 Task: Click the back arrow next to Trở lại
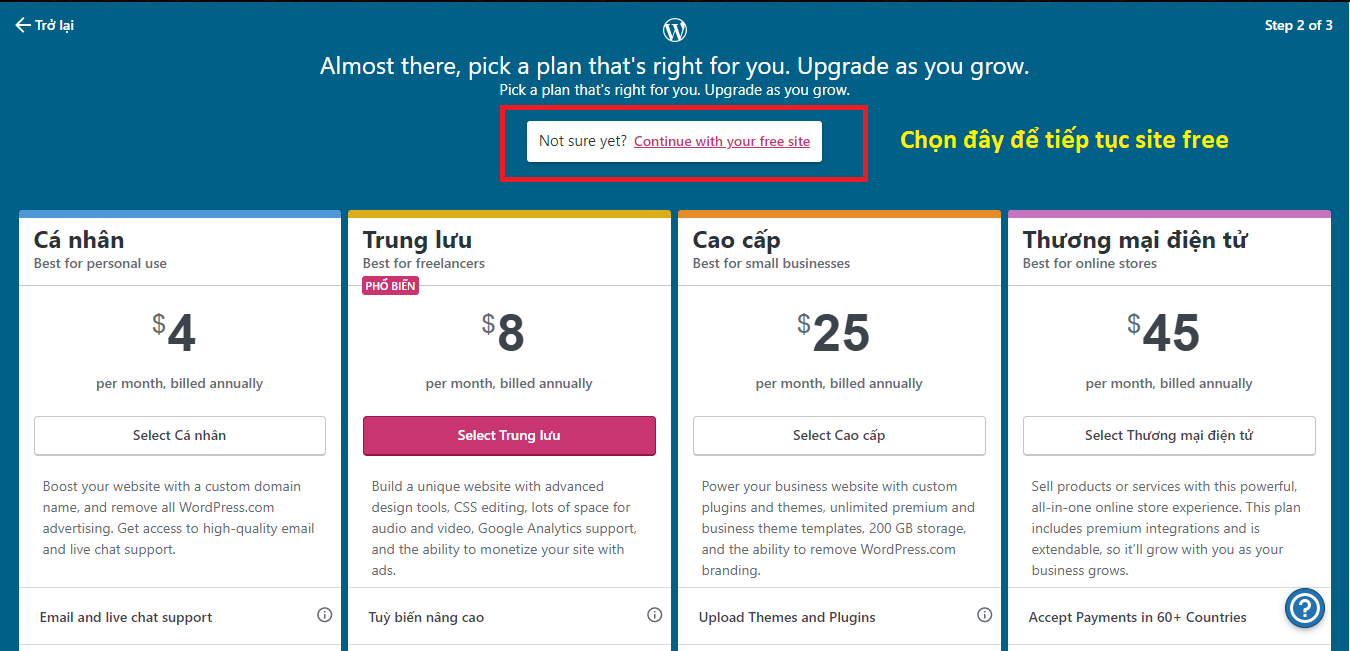22,25
